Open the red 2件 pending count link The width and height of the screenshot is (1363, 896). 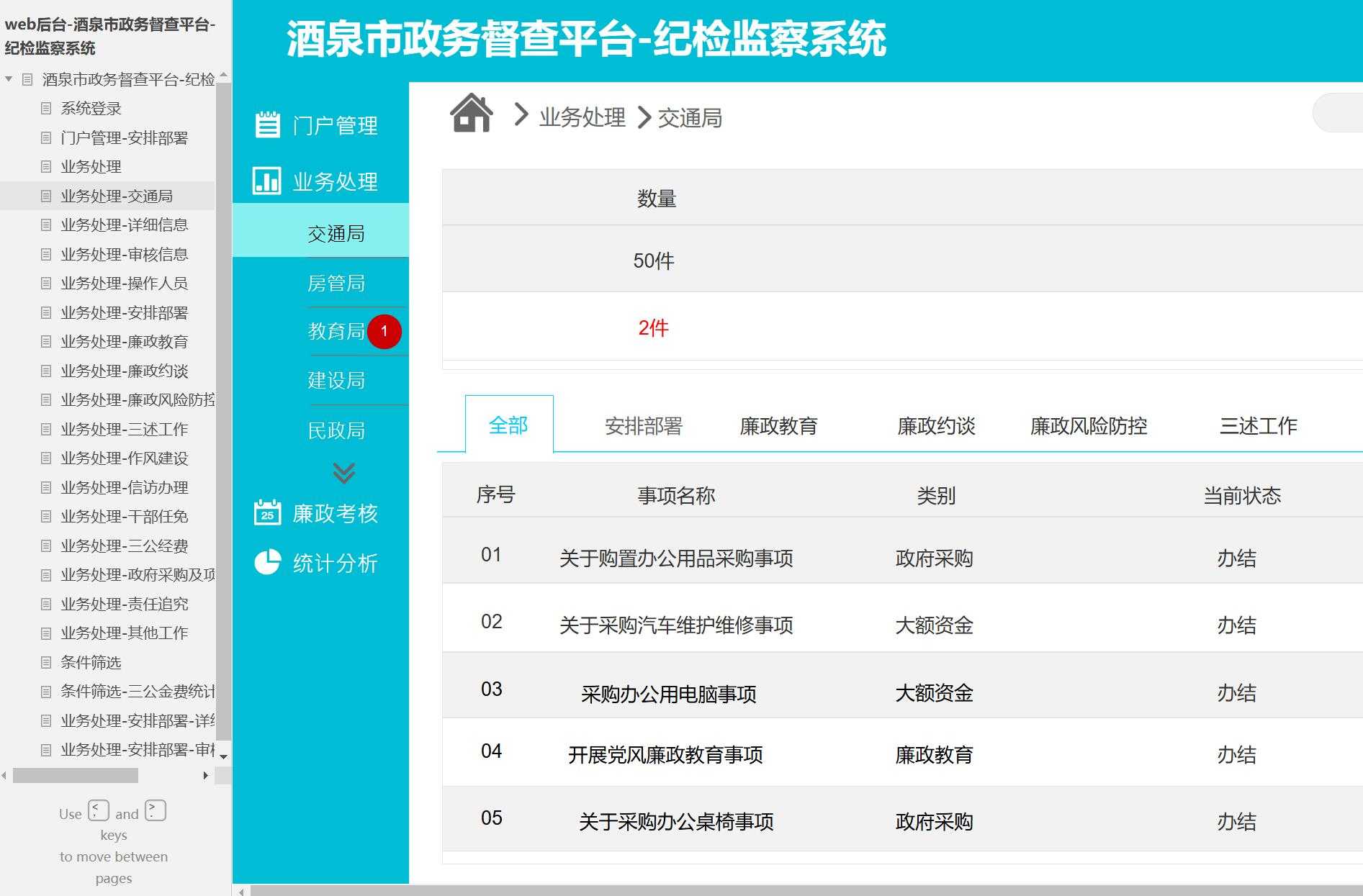pos(652,327)
